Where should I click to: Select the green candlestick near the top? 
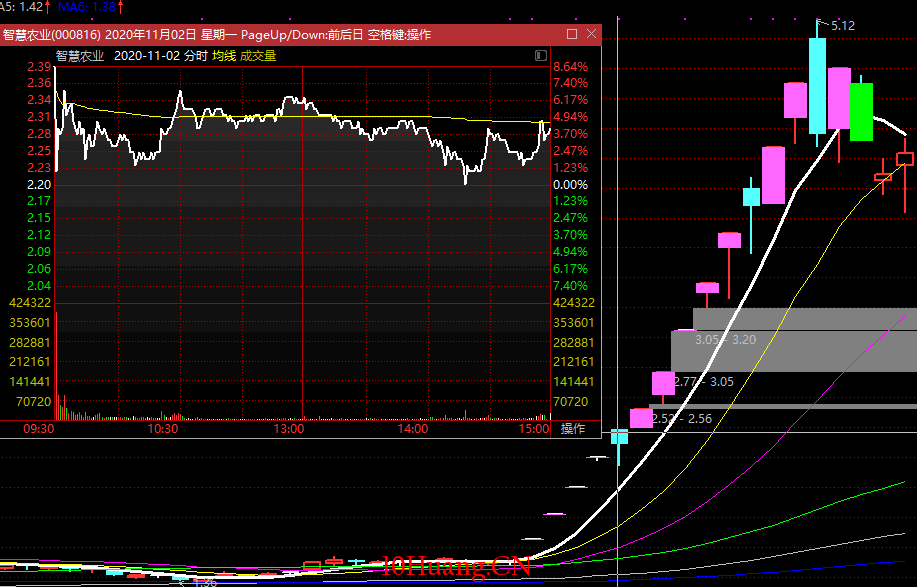pos(861,111)
